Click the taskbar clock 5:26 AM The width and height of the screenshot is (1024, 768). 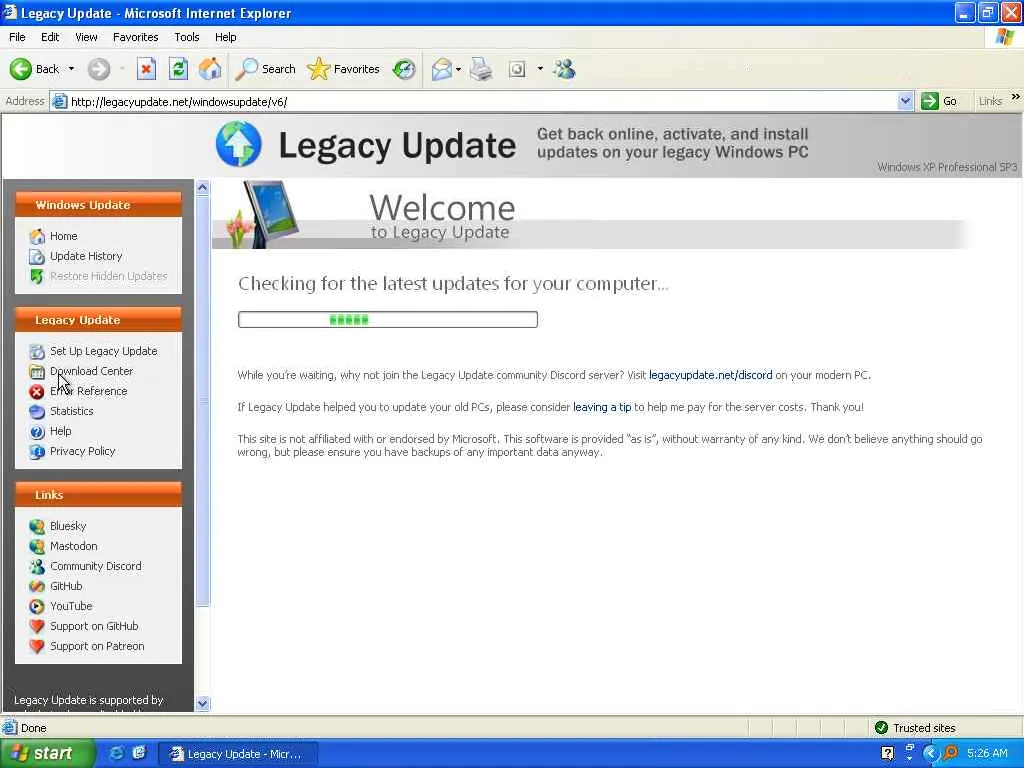[987, 753]
